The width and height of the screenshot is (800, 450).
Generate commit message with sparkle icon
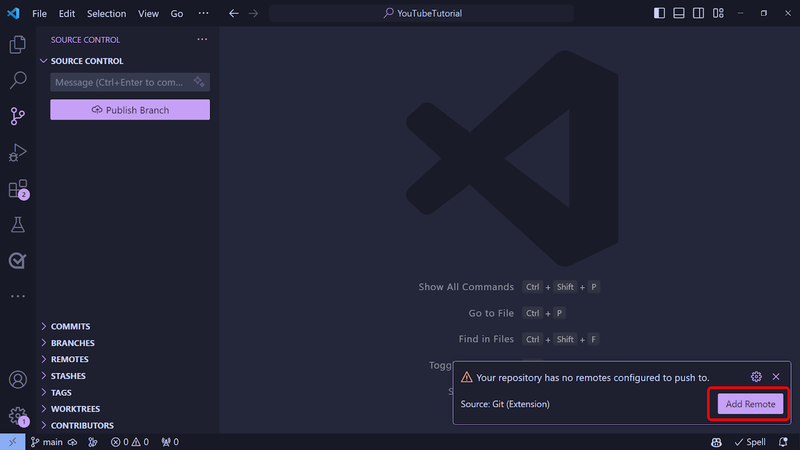pos(199,82)
